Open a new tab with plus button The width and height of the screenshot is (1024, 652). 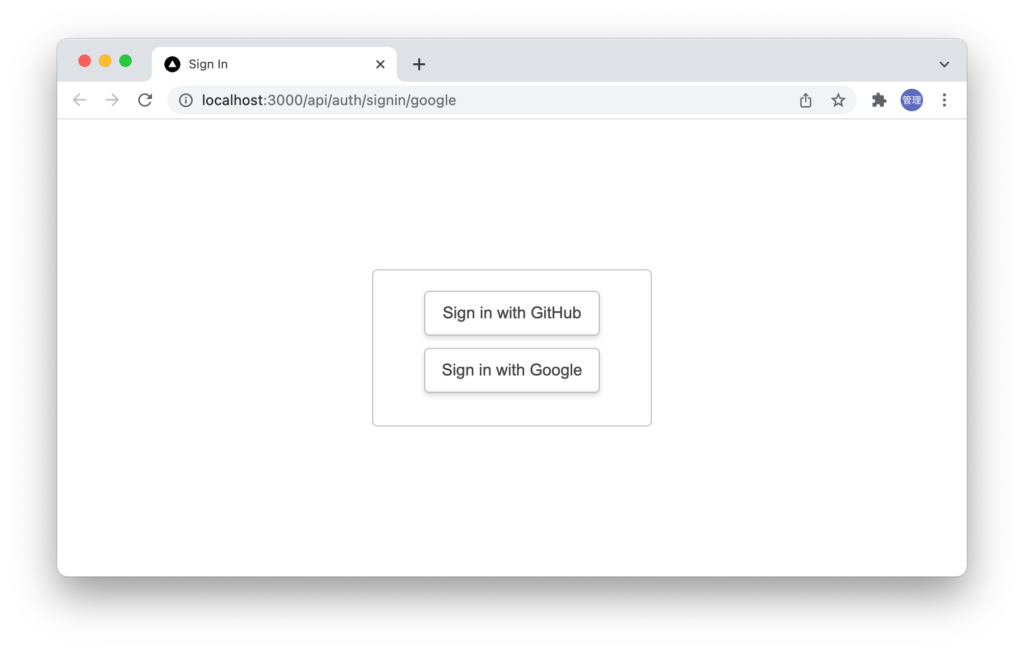click(419, 64)
